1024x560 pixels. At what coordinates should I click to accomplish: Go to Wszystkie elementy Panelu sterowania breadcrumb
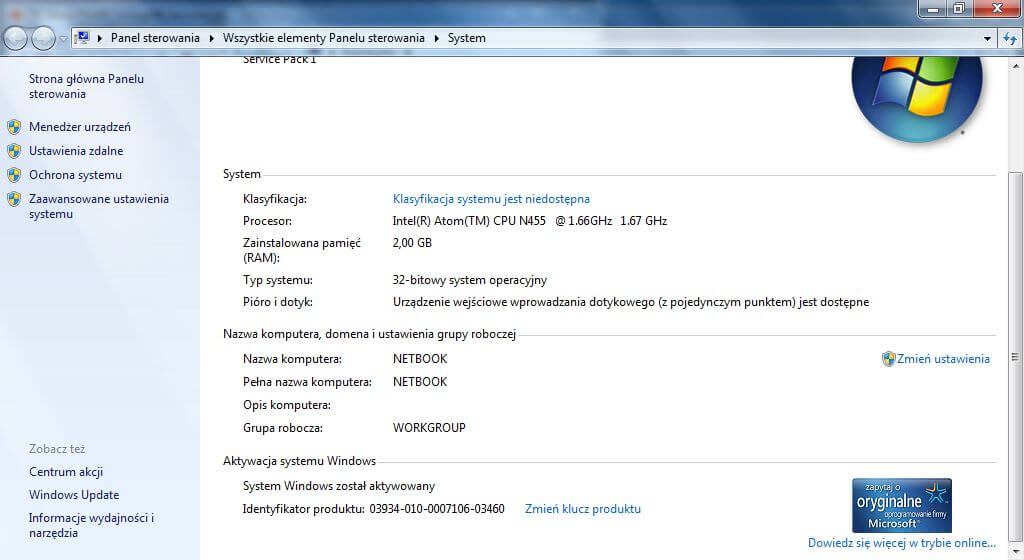pos(323,38)
